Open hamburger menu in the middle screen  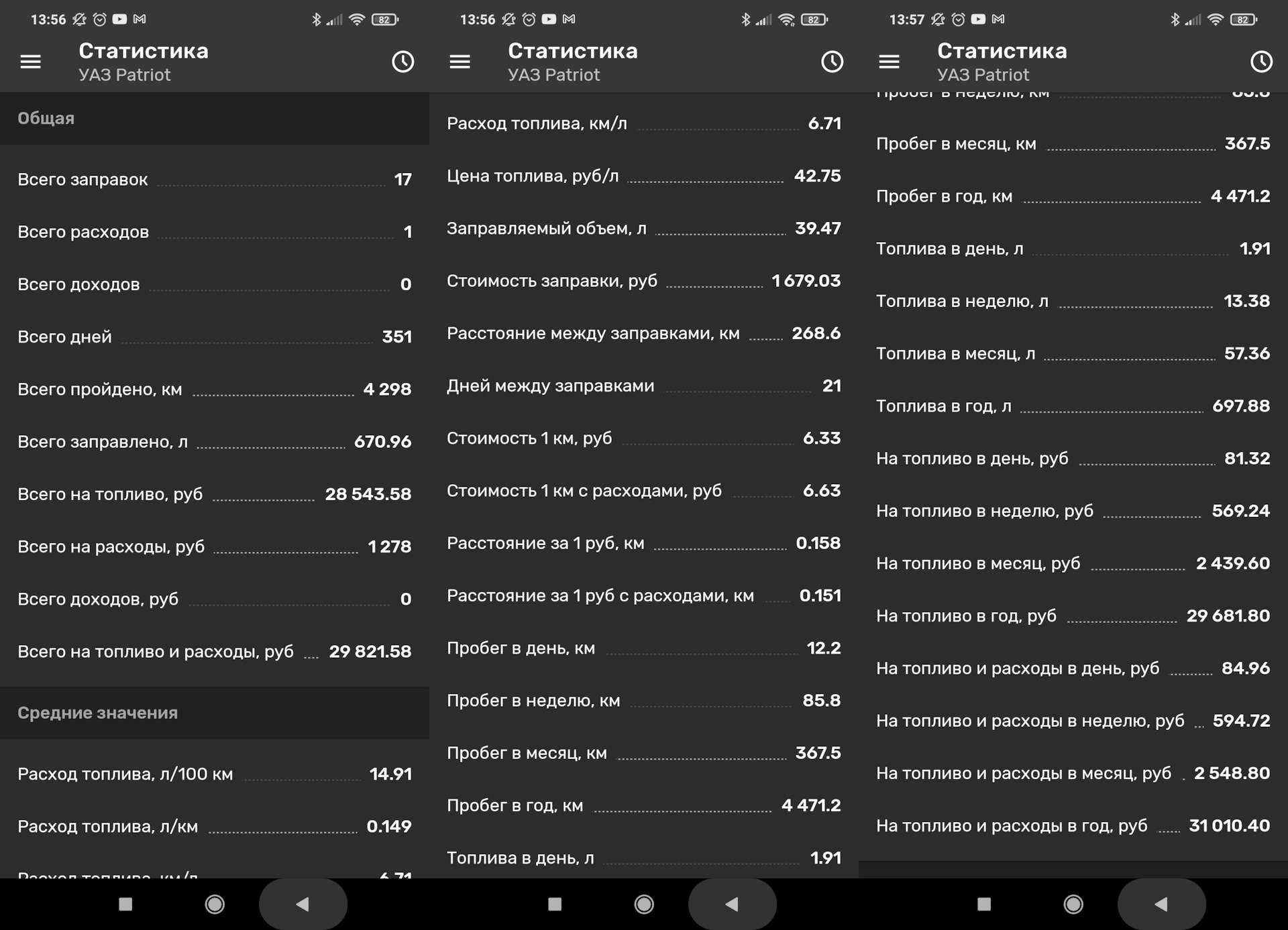coord(460,62)
